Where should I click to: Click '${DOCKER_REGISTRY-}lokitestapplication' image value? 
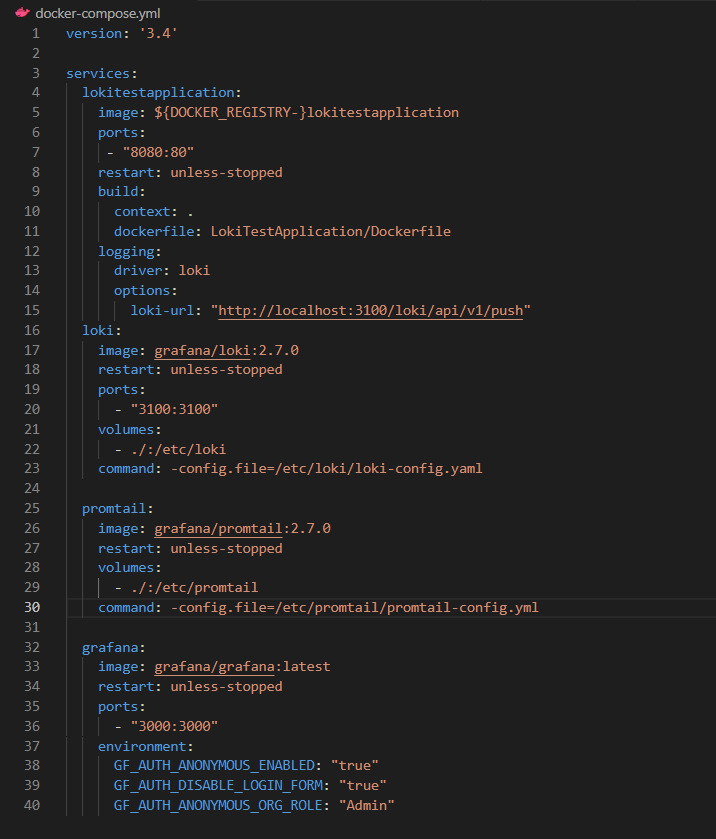coord(307,112)
